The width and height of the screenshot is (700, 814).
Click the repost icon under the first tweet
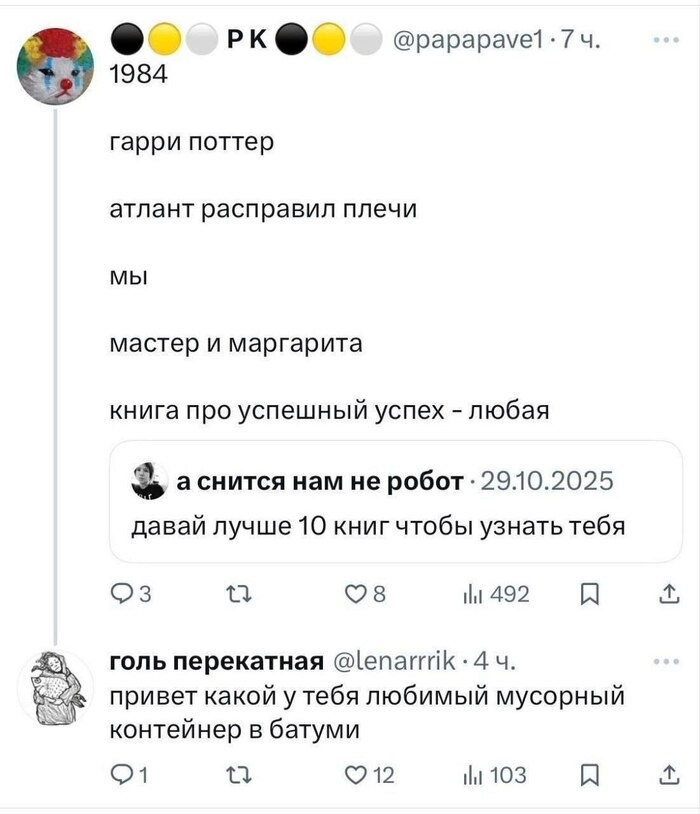(238, 591)
